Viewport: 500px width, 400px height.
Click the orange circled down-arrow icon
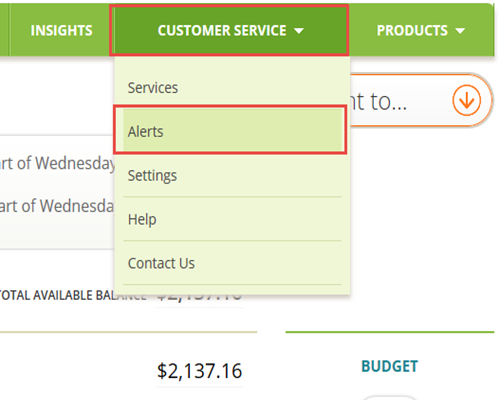coord(466,100)
